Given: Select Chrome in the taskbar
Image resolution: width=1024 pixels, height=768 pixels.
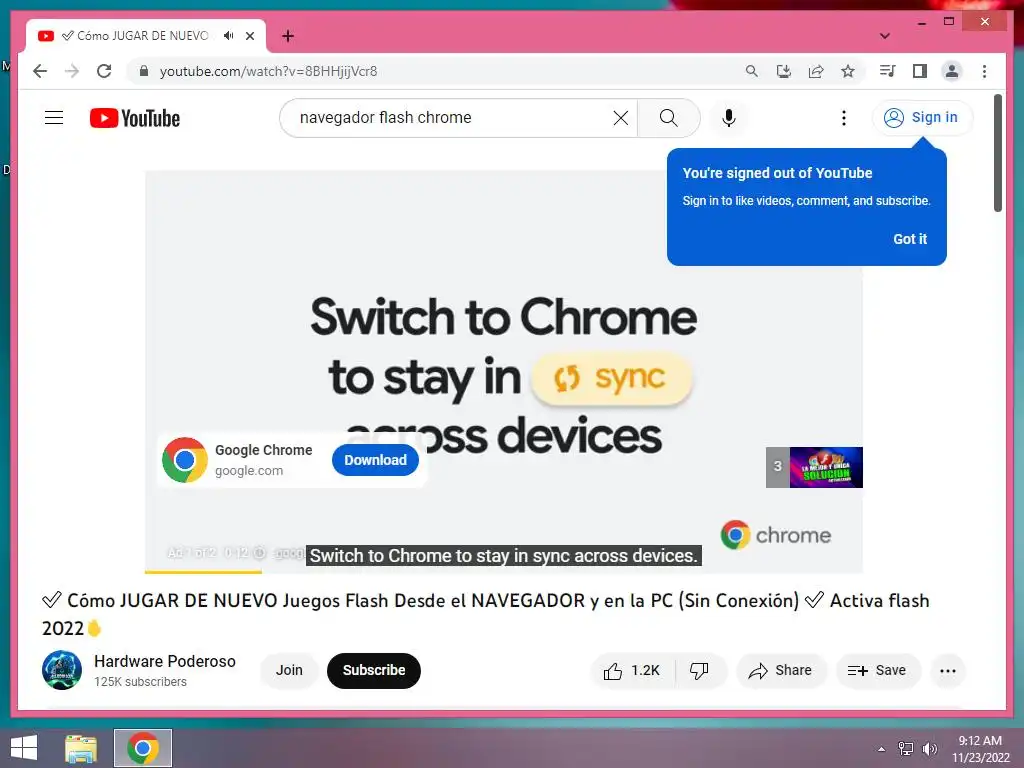Looking at the screenshot, I should (x=143, y=748).
